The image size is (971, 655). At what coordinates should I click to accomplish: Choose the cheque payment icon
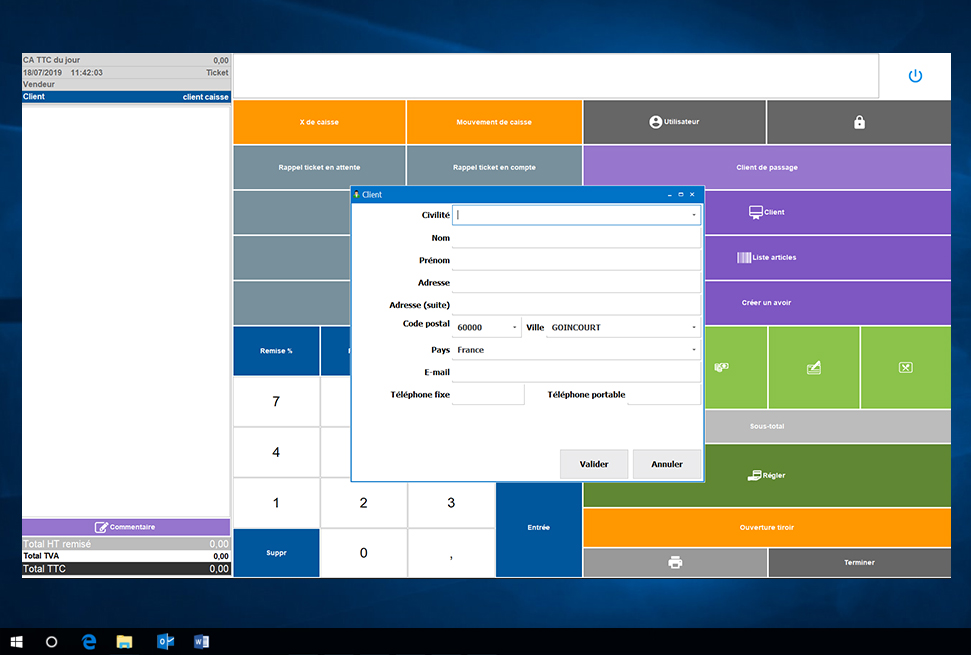813,367
